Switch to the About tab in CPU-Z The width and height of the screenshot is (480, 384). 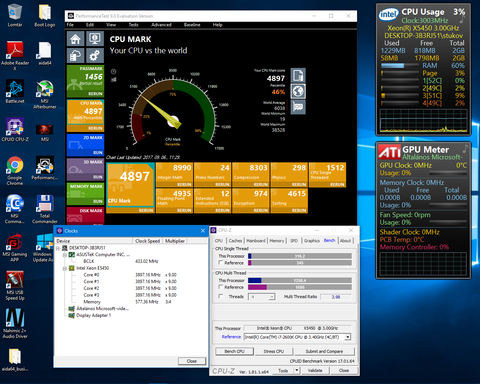[x=346, y=241]
